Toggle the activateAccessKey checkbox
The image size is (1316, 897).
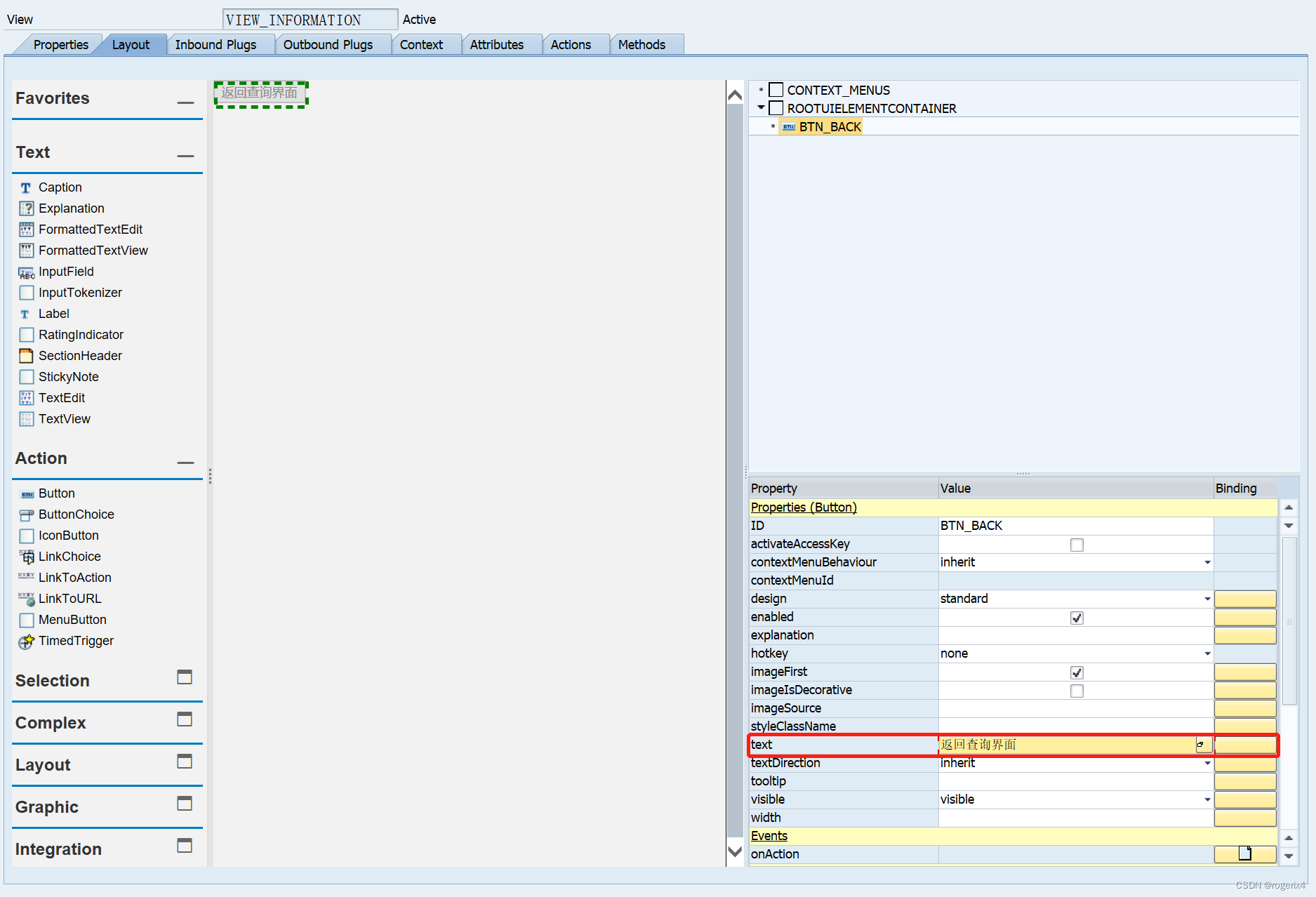click(1077, 545)
